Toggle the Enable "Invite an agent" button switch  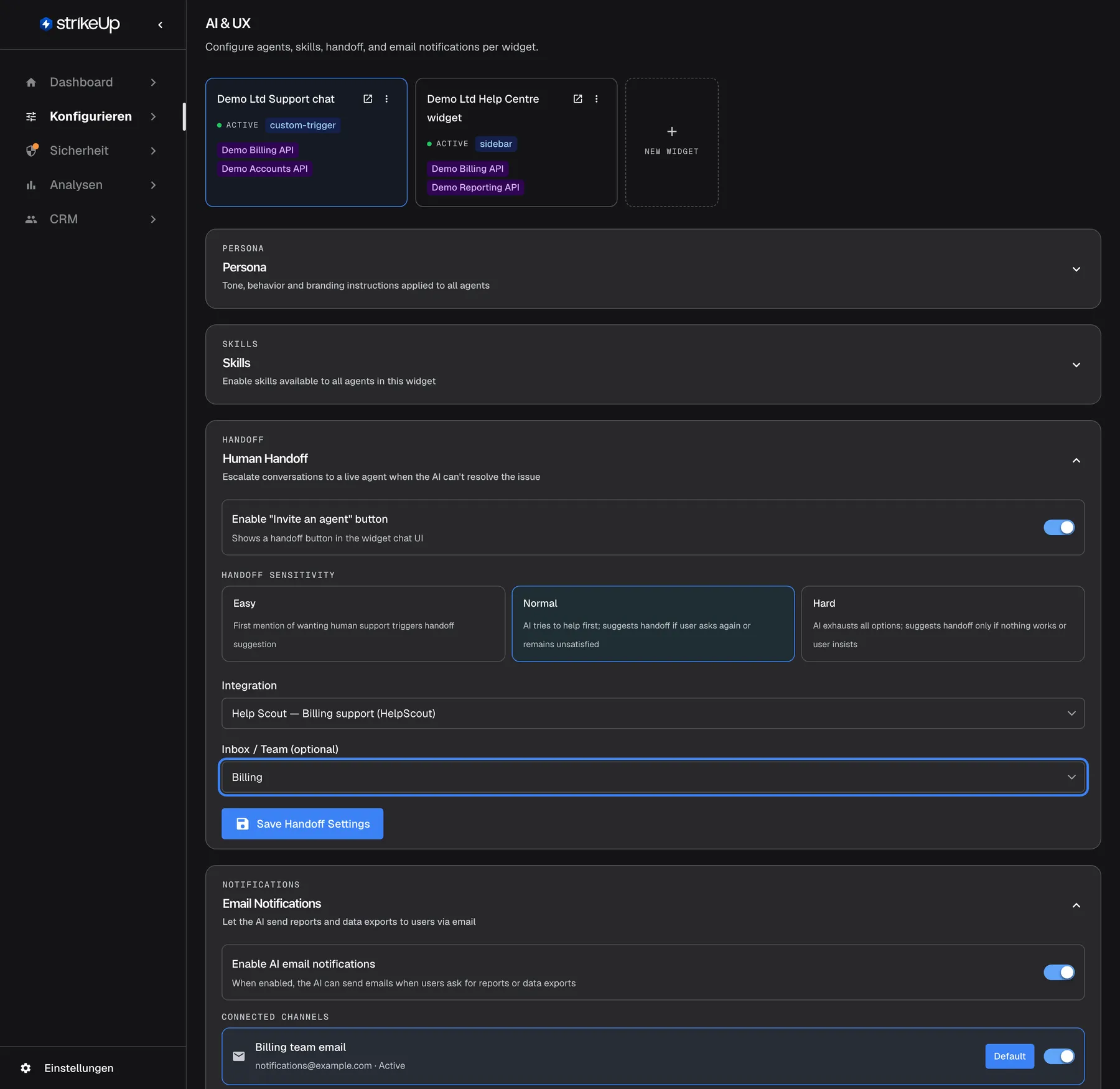pyautogui.click(x=1059, y=528)
